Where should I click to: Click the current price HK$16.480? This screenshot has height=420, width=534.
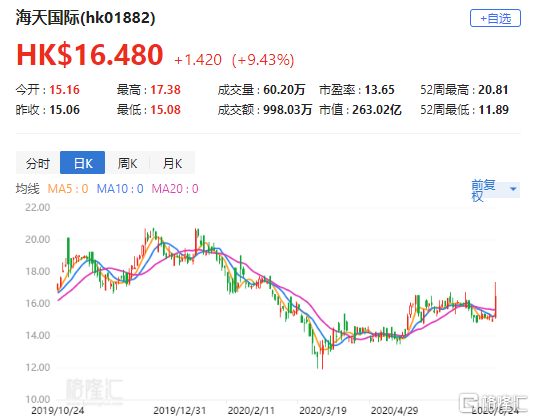click(x=90, y=55)
